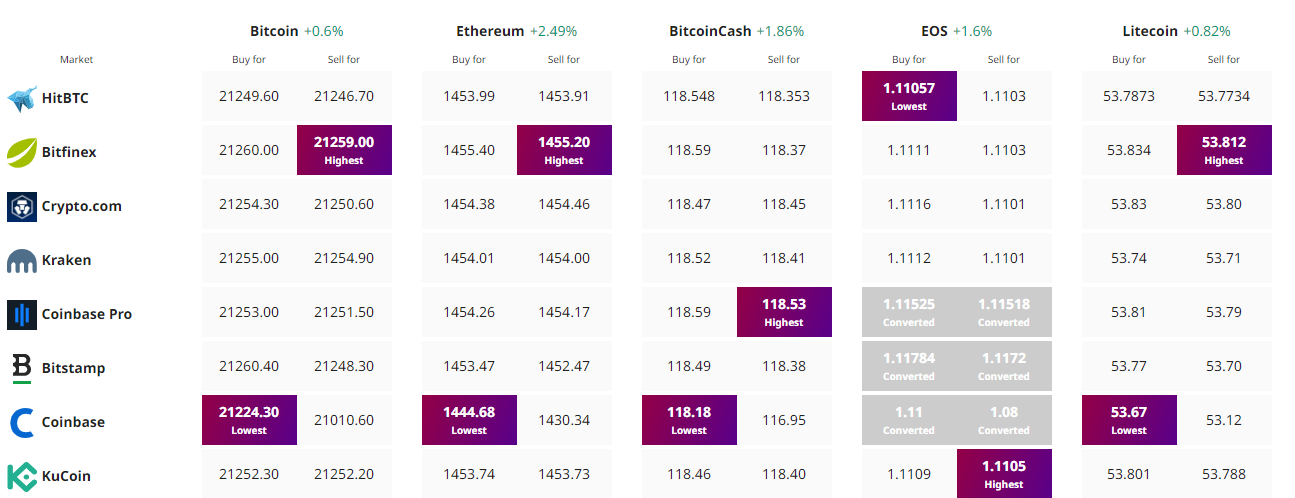Click the HitBTC exchange logo icon
This screenshot has height=498, width=1295.
click(22, 98)
